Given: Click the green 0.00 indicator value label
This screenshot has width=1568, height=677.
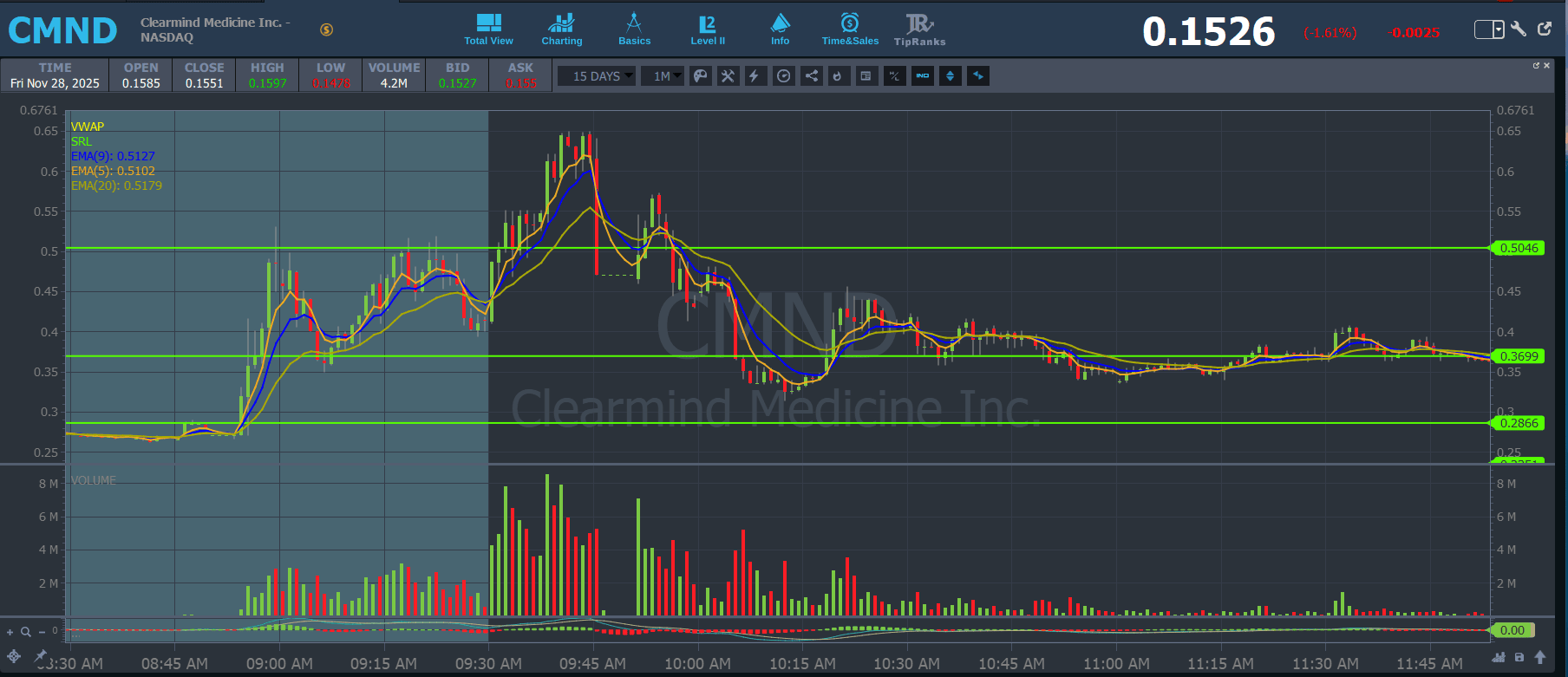Looking at the screenshot, I should pos(1512,630).
